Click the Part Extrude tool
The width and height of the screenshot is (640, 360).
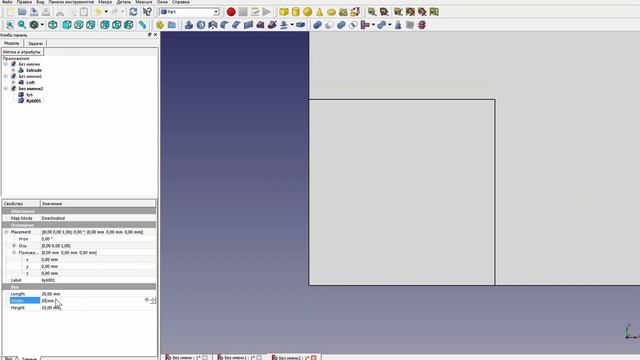(189, 25)
